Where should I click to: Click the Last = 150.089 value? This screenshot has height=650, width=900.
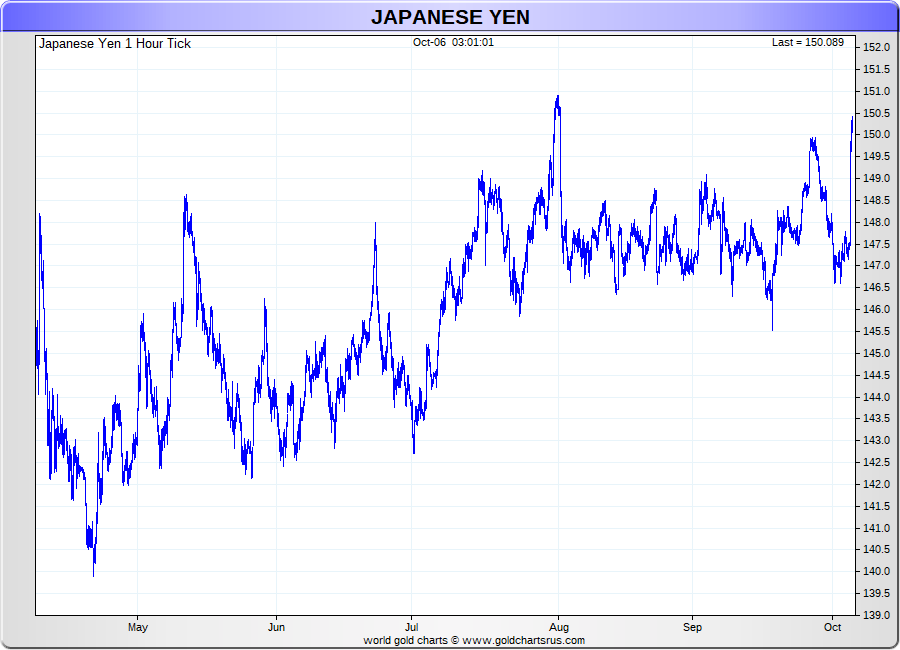coord(807,43)
